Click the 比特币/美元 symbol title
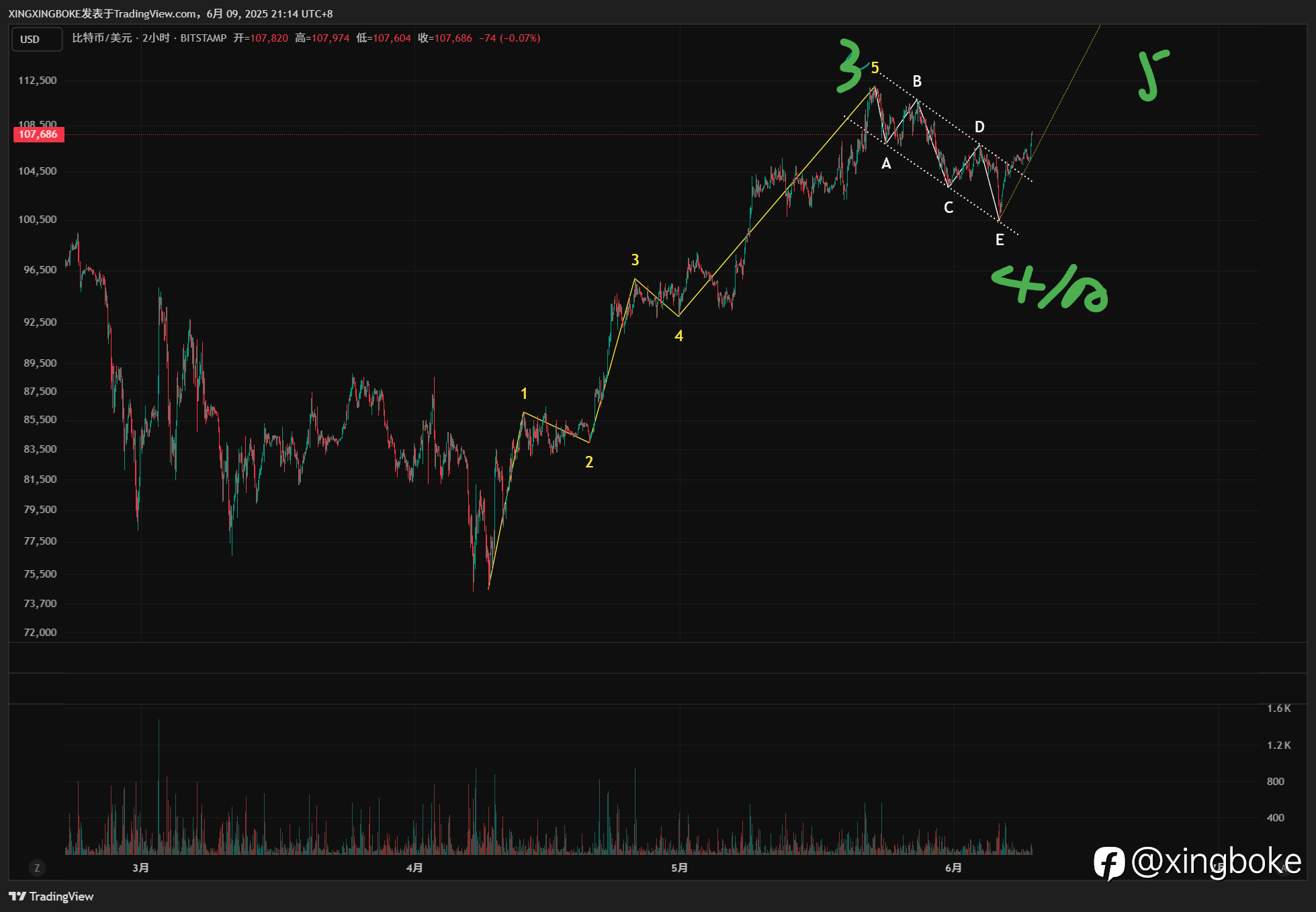This screenshot has width=1316, height=912. [x=102, y=38]
